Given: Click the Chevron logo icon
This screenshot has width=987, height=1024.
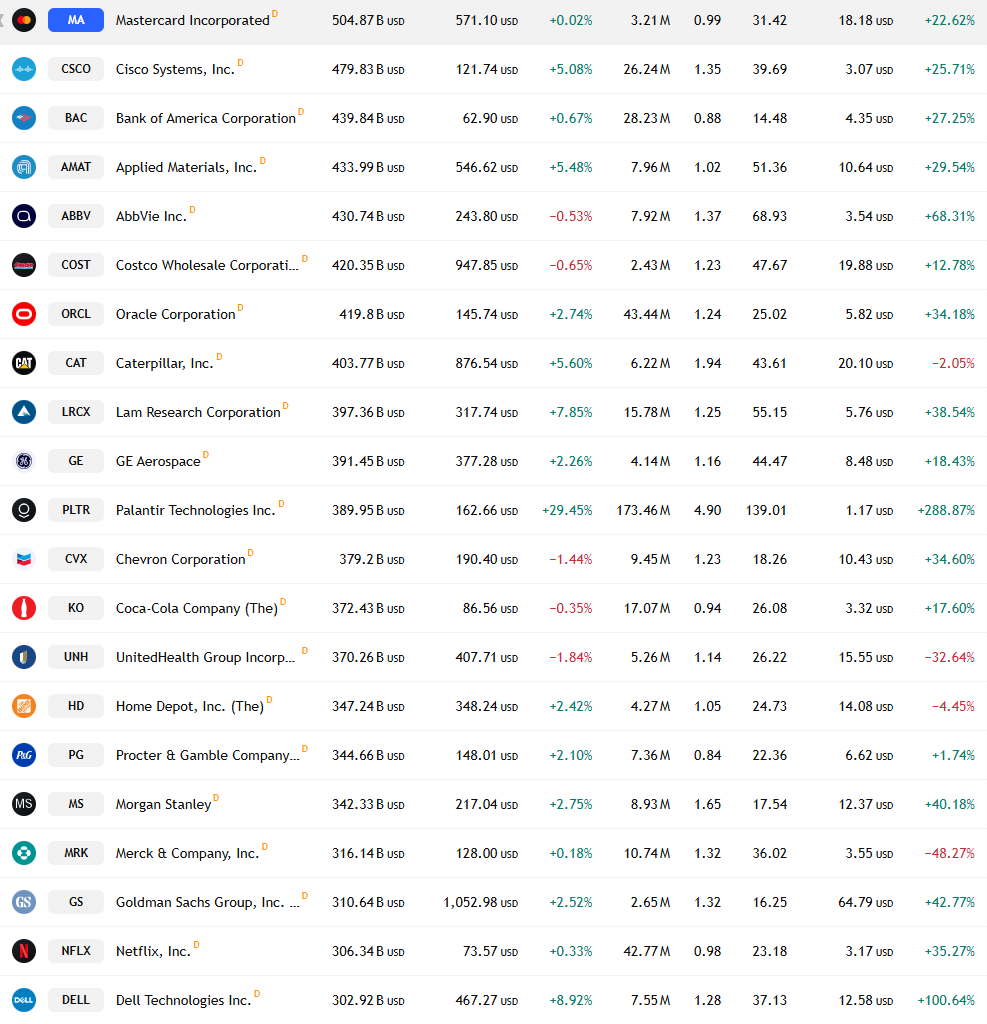Looking at the screenshot, I should click(x=24, y=559).
